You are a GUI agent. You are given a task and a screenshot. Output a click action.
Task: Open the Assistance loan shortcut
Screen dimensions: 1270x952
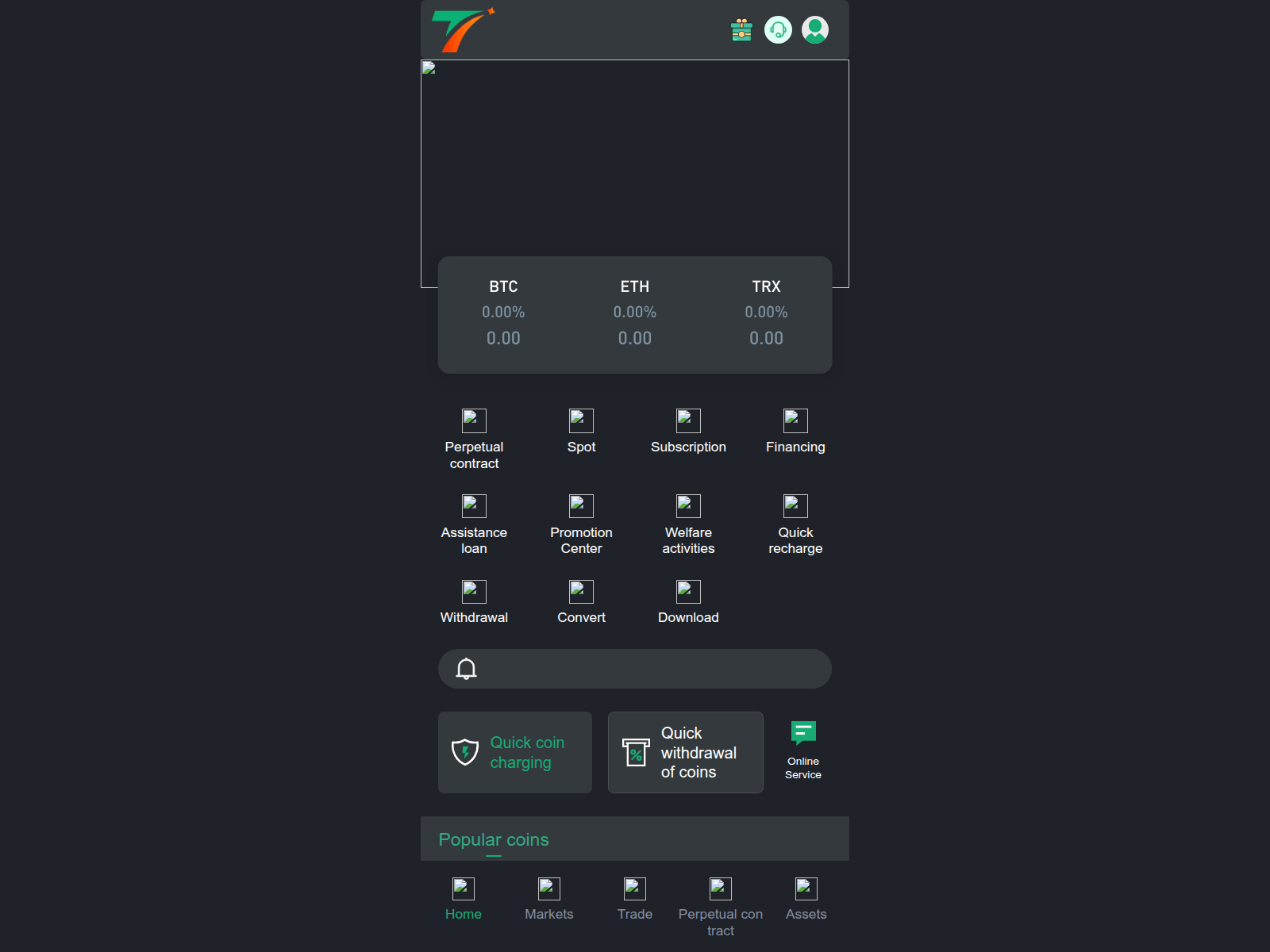[474, 524]
